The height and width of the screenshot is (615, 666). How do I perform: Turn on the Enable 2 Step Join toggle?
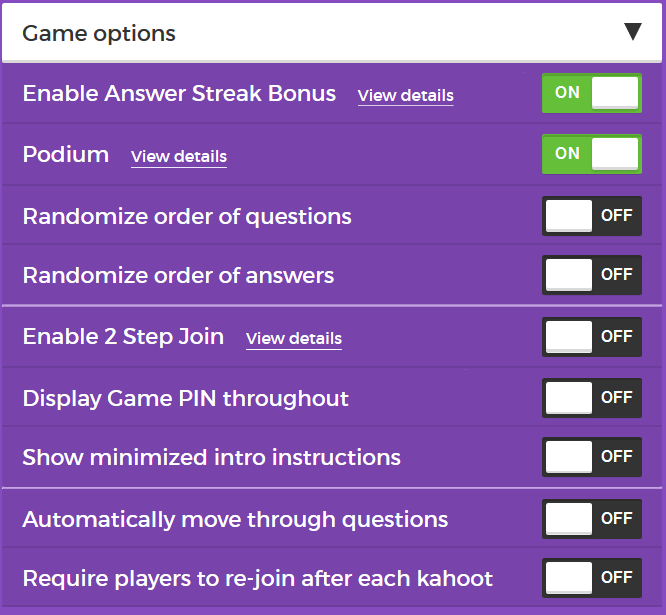(x=591, y=337)
